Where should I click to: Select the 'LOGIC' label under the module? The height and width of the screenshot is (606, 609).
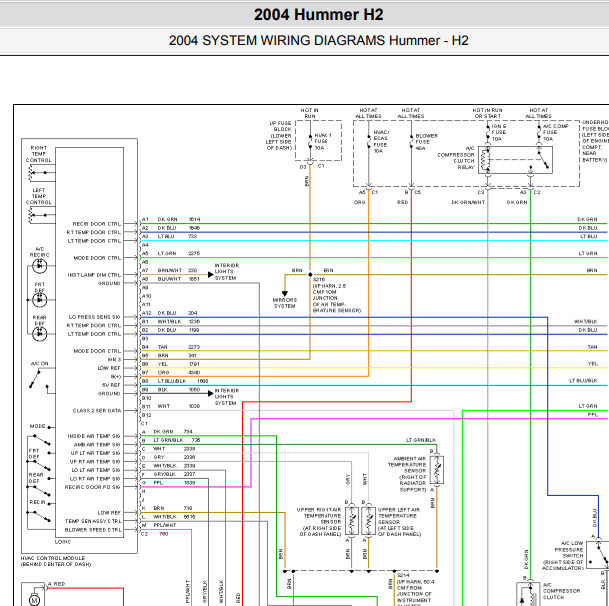tap(63, 542)
